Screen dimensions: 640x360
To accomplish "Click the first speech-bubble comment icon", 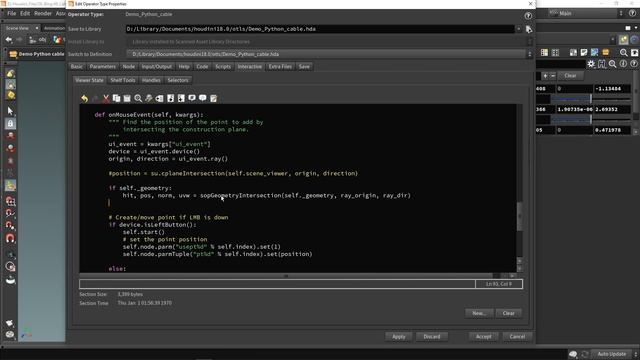I will [x=192, y=98].
